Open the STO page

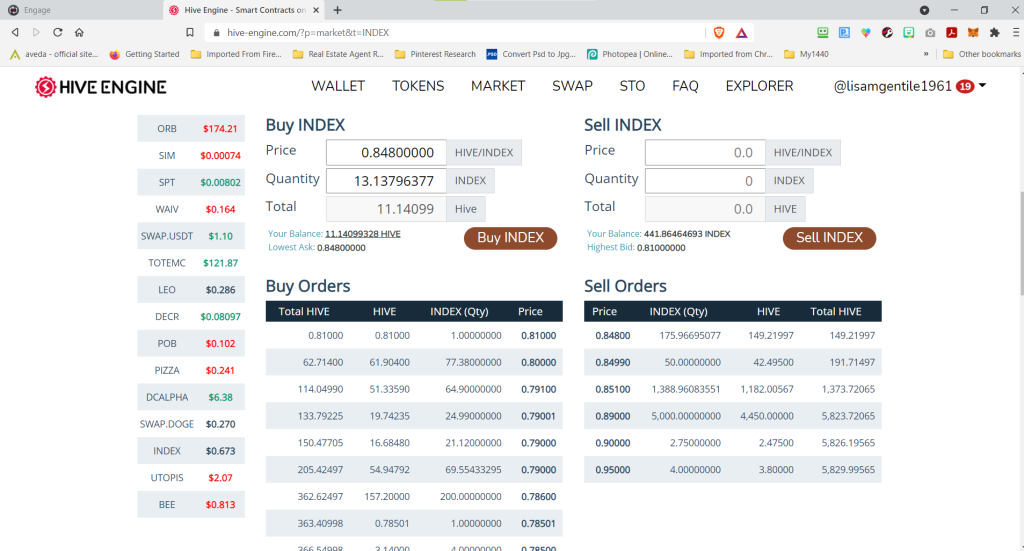pyautogui.click(x=632, y=86)
